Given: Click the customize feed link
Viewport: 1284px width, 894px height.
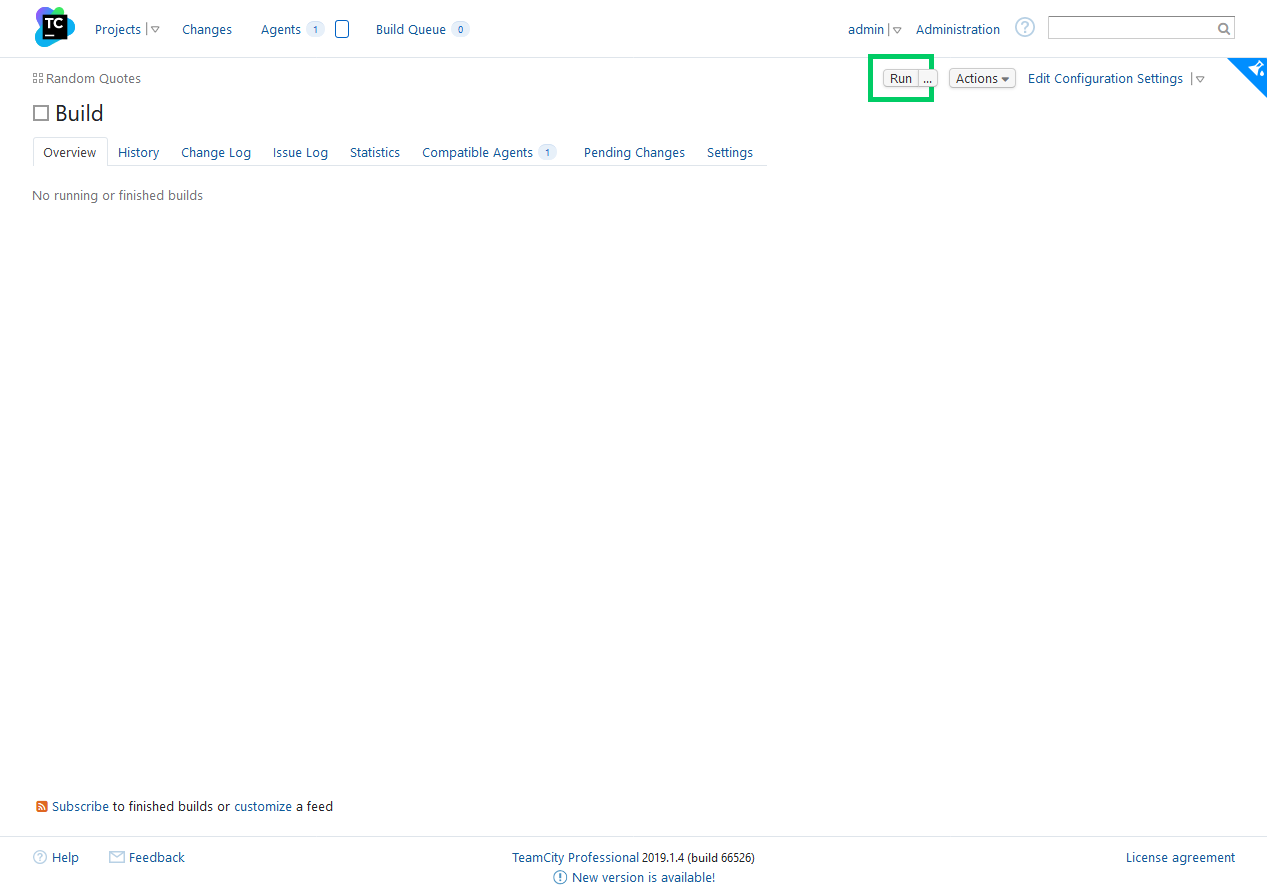Looking at the screenshot, I should (x=263, y=806).
